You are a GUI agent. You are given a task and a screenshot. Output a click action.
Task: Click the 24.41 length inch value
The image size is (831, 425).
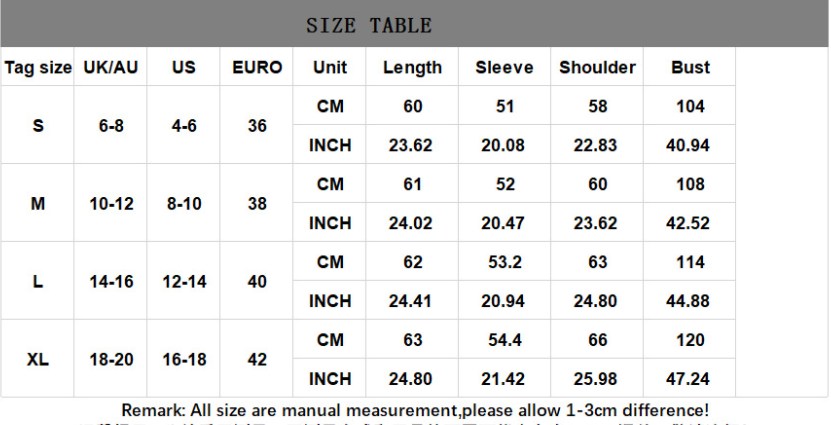click(x=410, y=301)
